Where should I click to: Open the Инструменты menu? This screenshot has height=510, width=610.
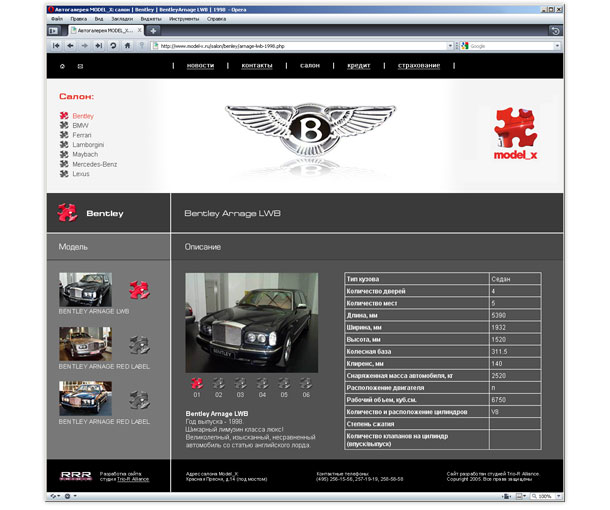click(x=184, y=19)
